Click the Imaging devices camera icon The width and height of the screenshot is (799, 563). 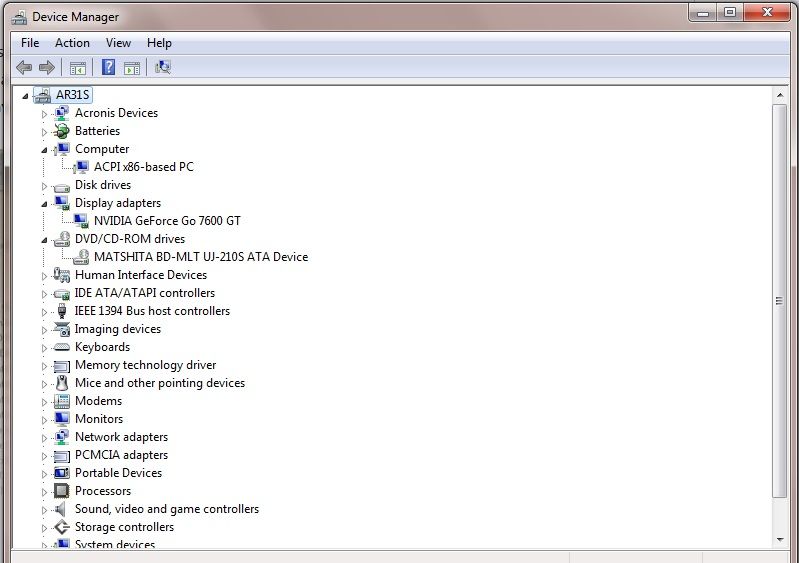(62, 329)
